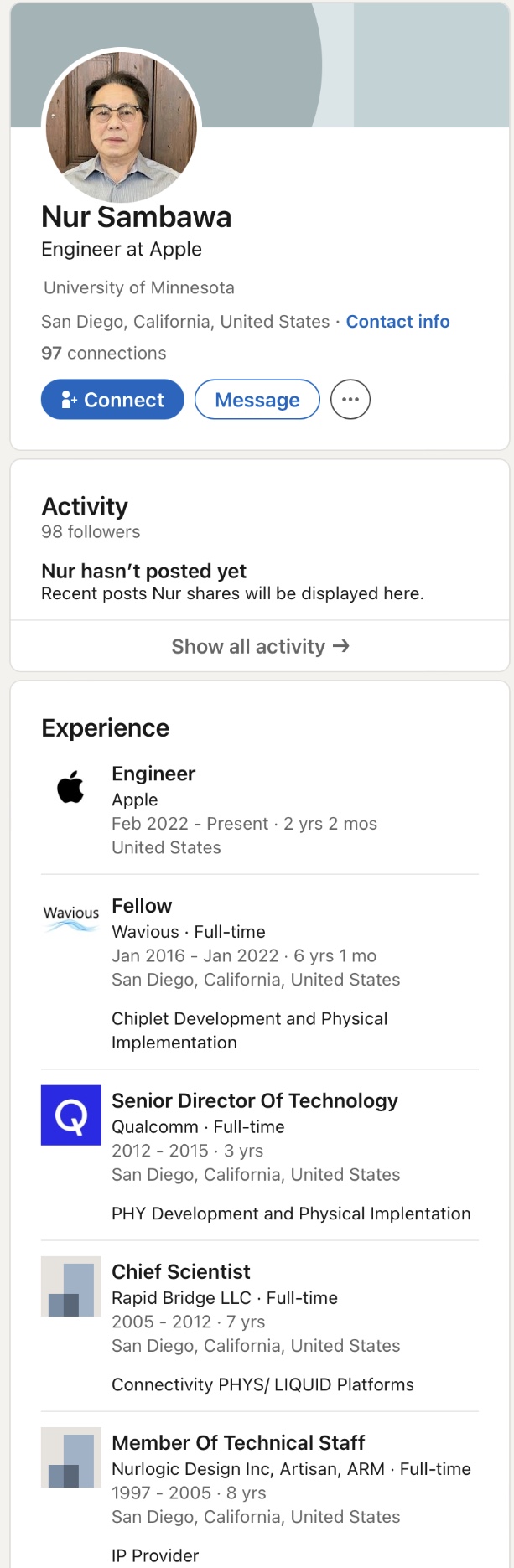Screen dimensions: 514x1568
Task: Open the three-dots More actions menu
Action: 350,400
